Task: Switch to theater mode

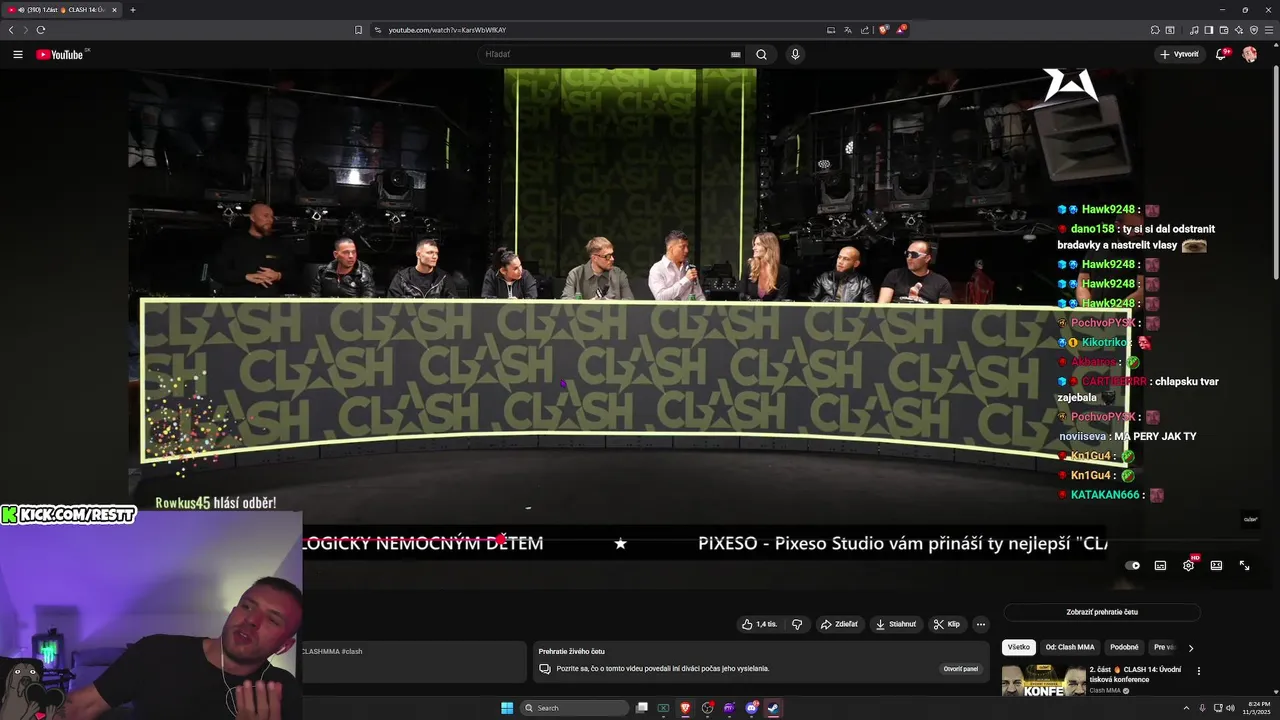Action: pos(1216,565)
